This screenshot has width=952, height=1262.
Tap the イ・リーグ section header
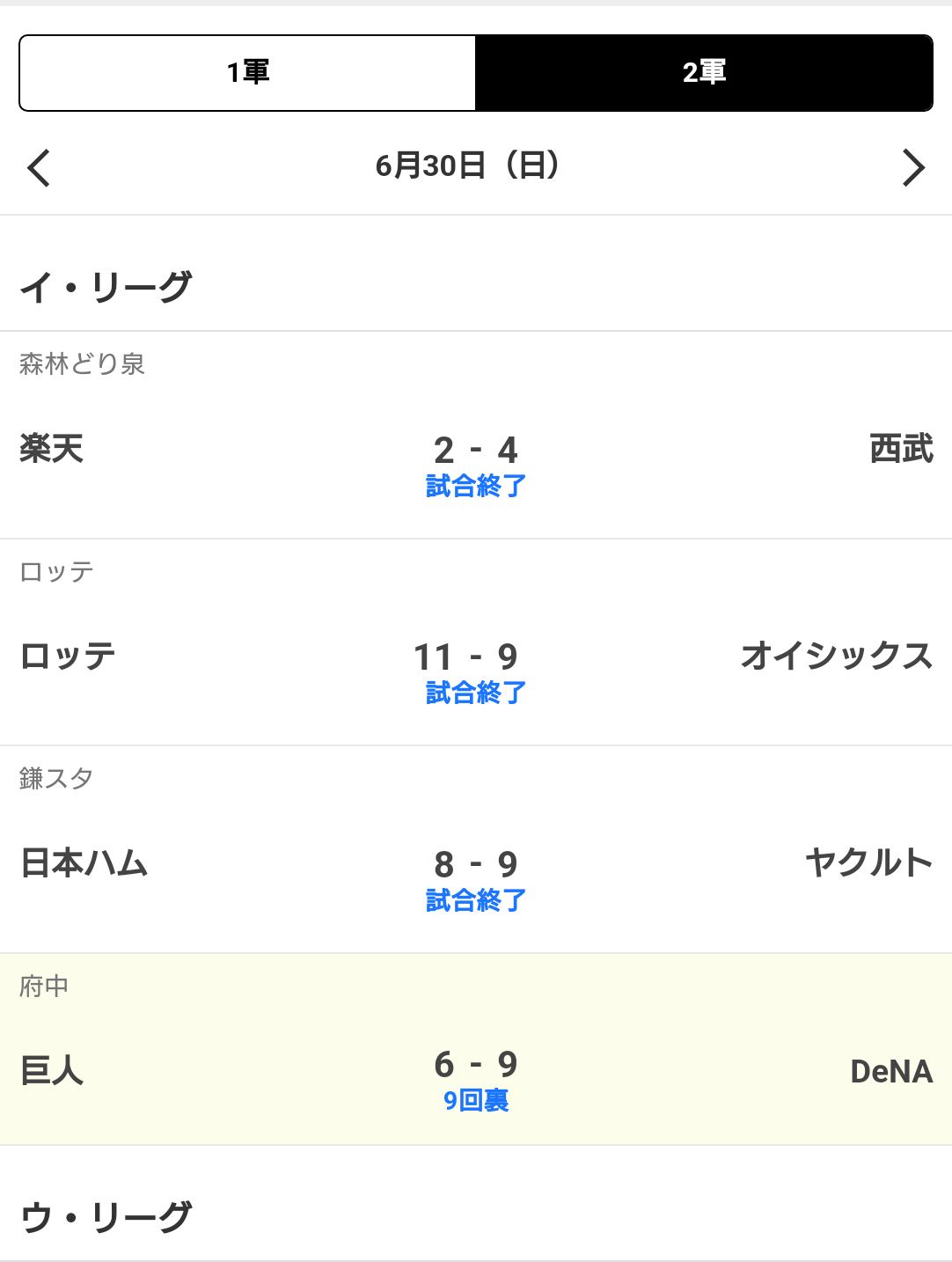[x=106, y=287]
